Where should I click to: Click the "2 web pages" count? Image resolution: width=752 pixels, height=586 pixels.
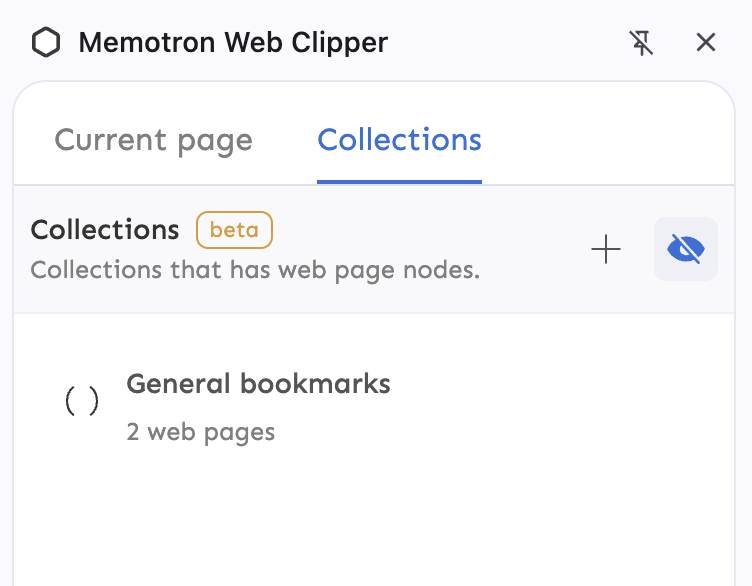click(200, 432)
